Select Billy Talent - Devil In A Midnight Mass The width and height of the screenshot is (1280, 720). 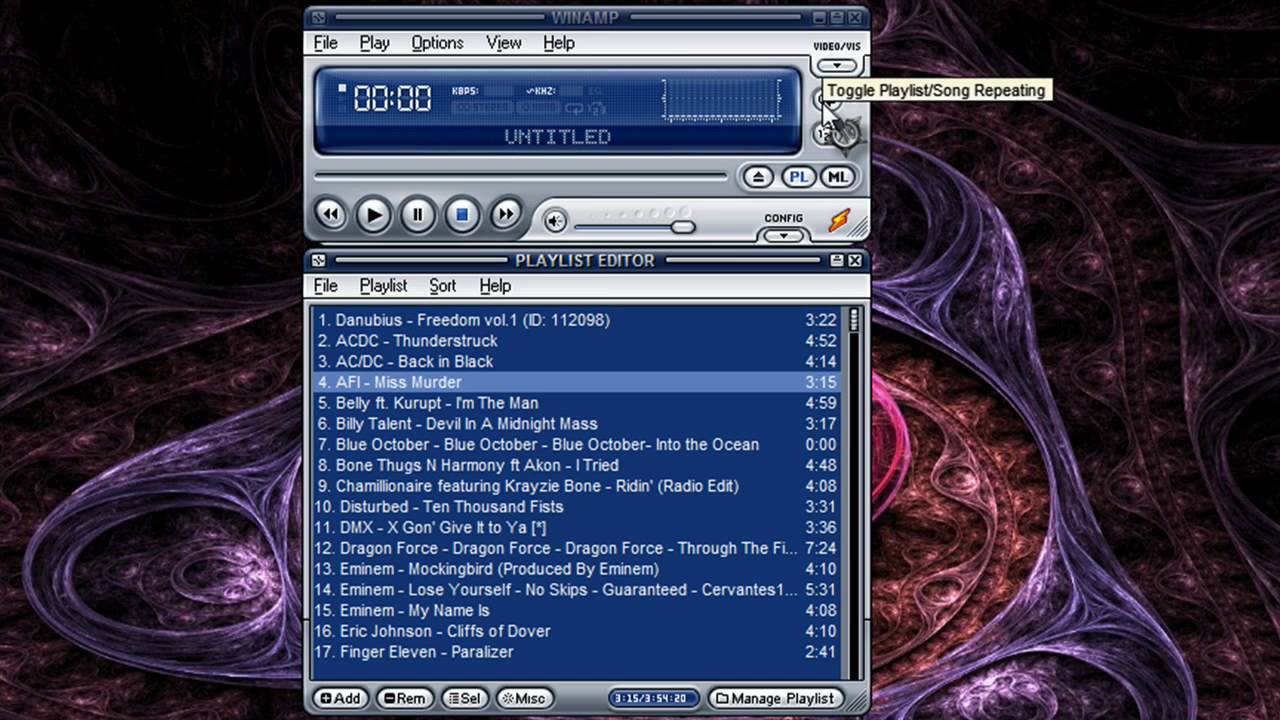(577, 424)
